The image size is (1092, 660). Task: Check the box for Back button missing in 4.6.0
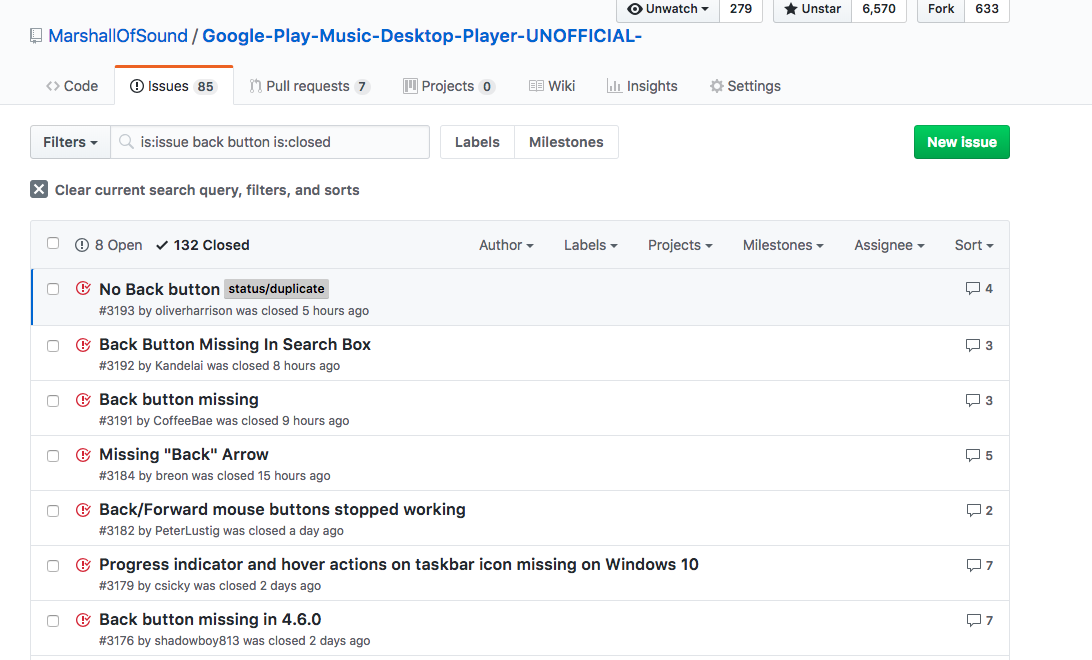[53, 621]
